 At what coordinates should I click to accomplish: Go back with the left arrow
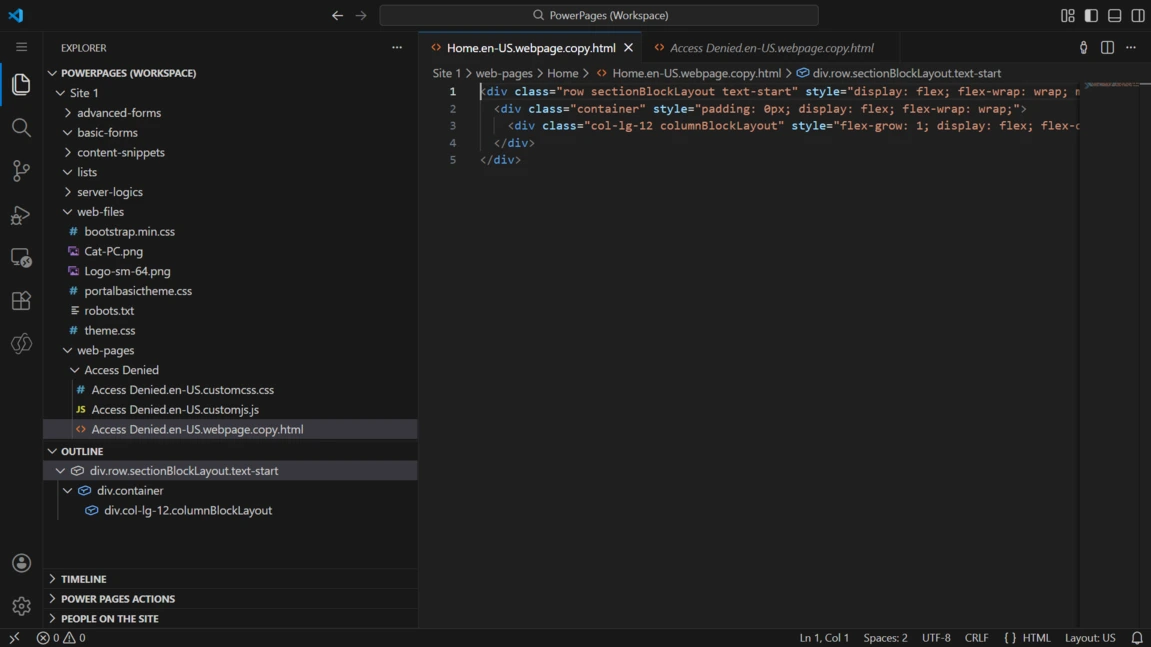click(x=337, y=15)
